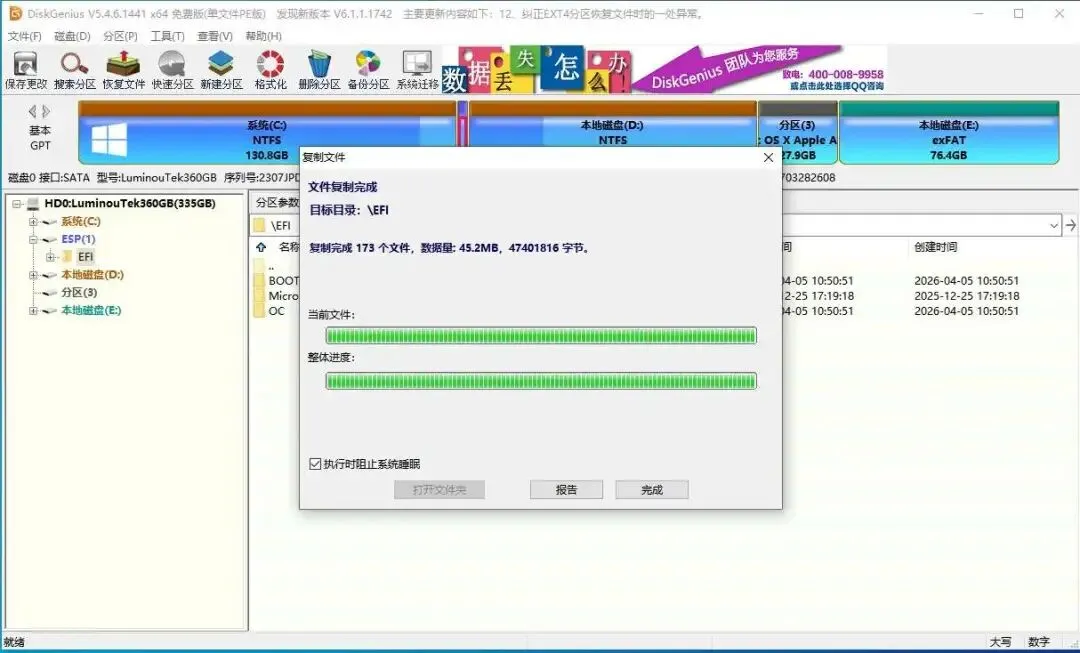The image size is (1080, 653).
Task: Select 本地磁盘(E:) in the disk tree
Action: [91, 311]
